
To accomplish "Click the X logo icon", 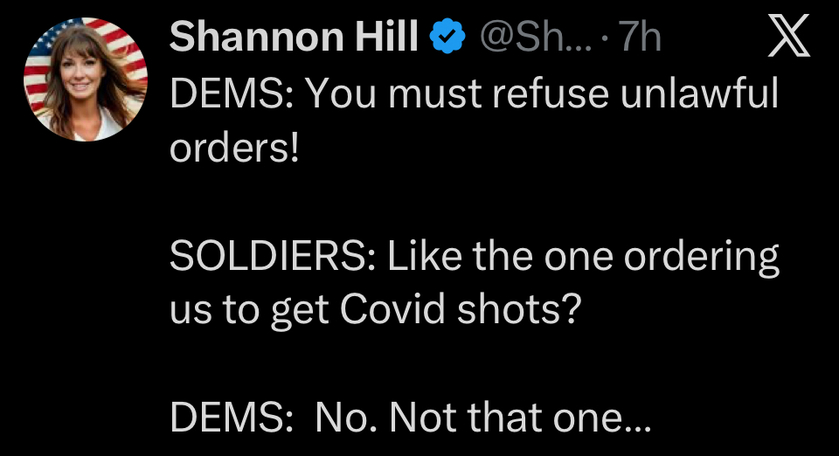I will [x=786, y=39].
